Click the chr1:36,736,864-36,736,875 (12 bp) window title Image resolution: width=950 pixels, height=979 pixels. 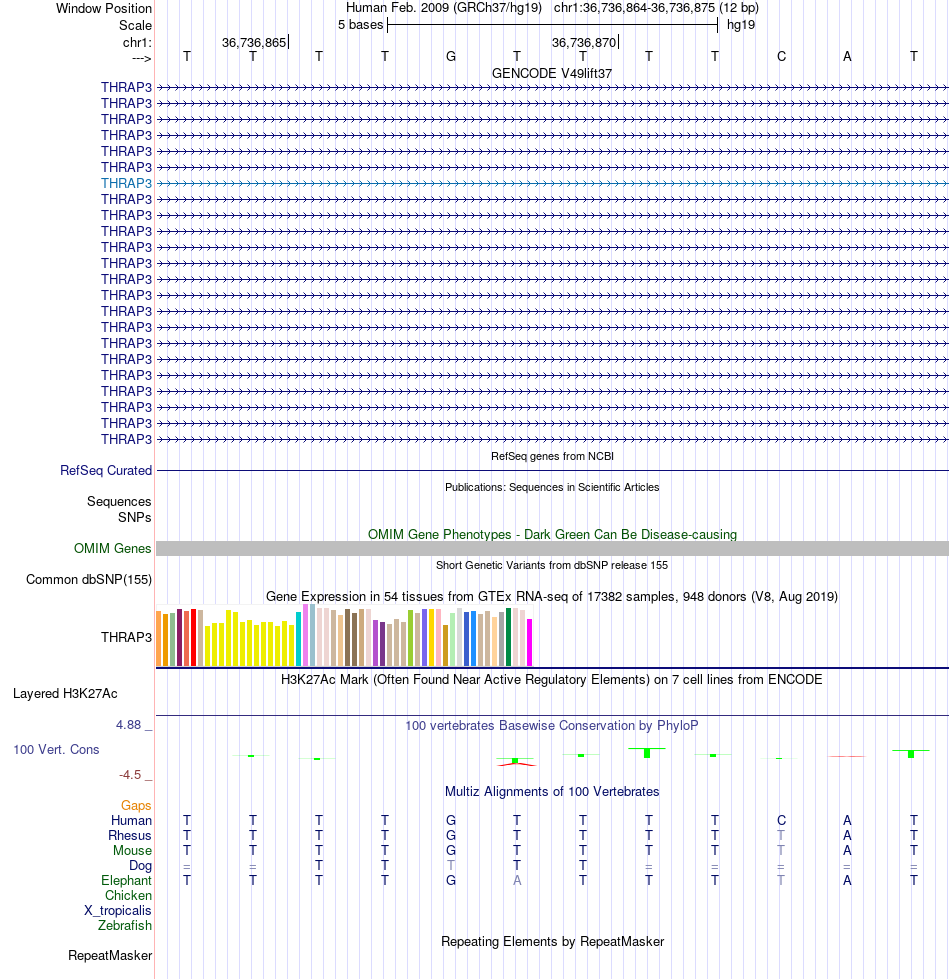(656, 8)
